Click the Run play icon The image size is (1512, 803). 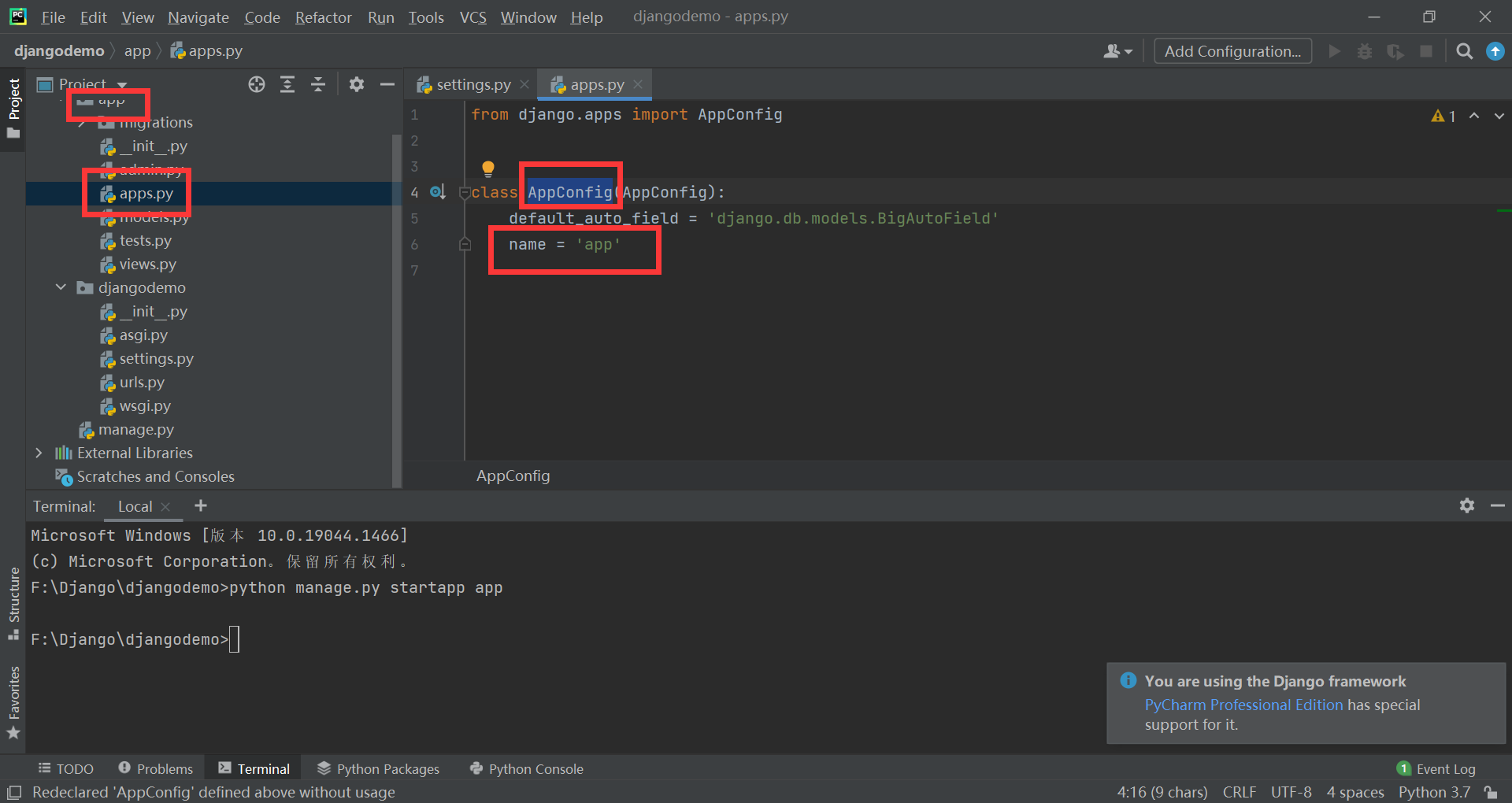coord(1334,51)
